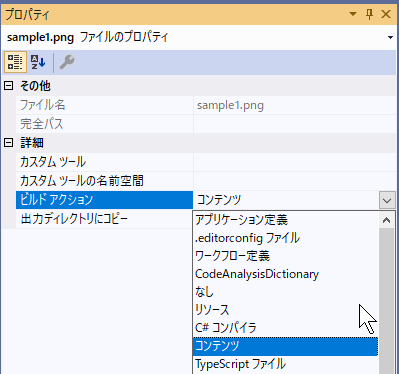This screenshot has height=374, width=399.
Task: Close the プロパティ panel
Action: coord(386,14)
